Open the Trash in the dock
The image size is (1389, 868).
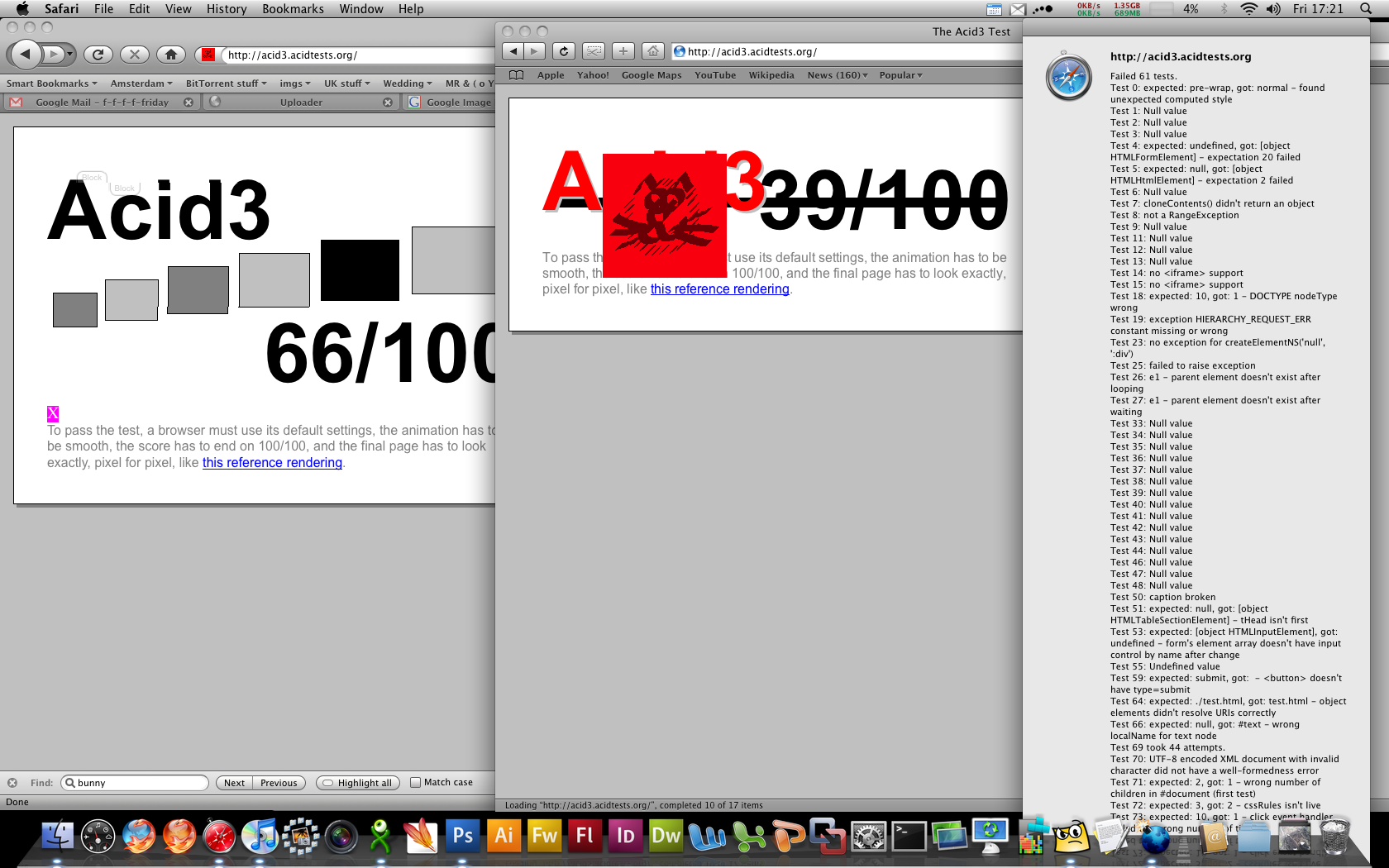[x=1334, y=836]
